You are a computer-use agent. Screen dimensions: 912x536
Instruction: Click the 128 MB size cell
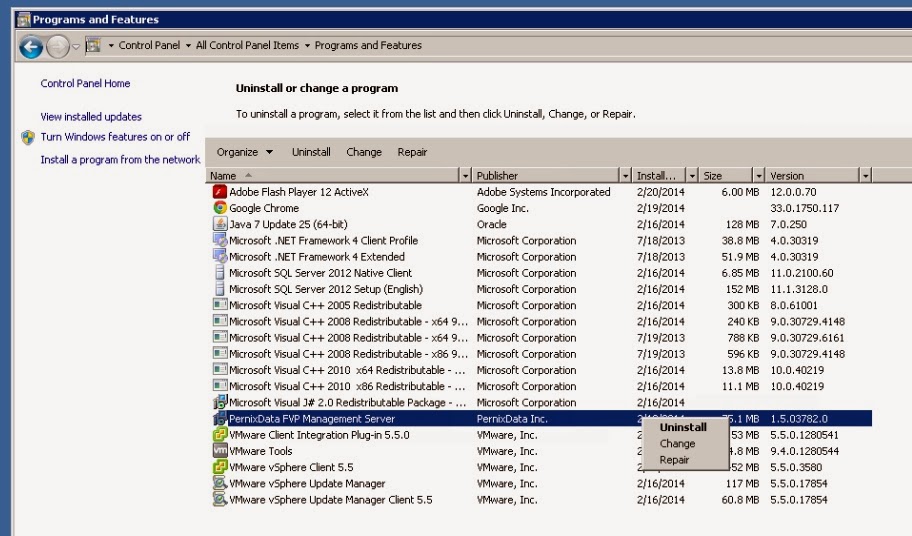click(x=742, y=224)
